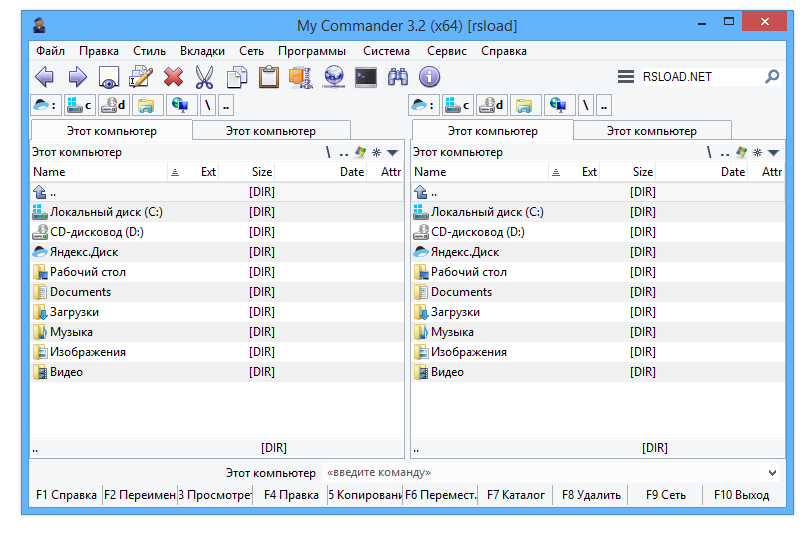Open the hamburger menu beside RSLOAD.NET
Image resolution: width=807 pixels, height=537 pixels.
626,77
